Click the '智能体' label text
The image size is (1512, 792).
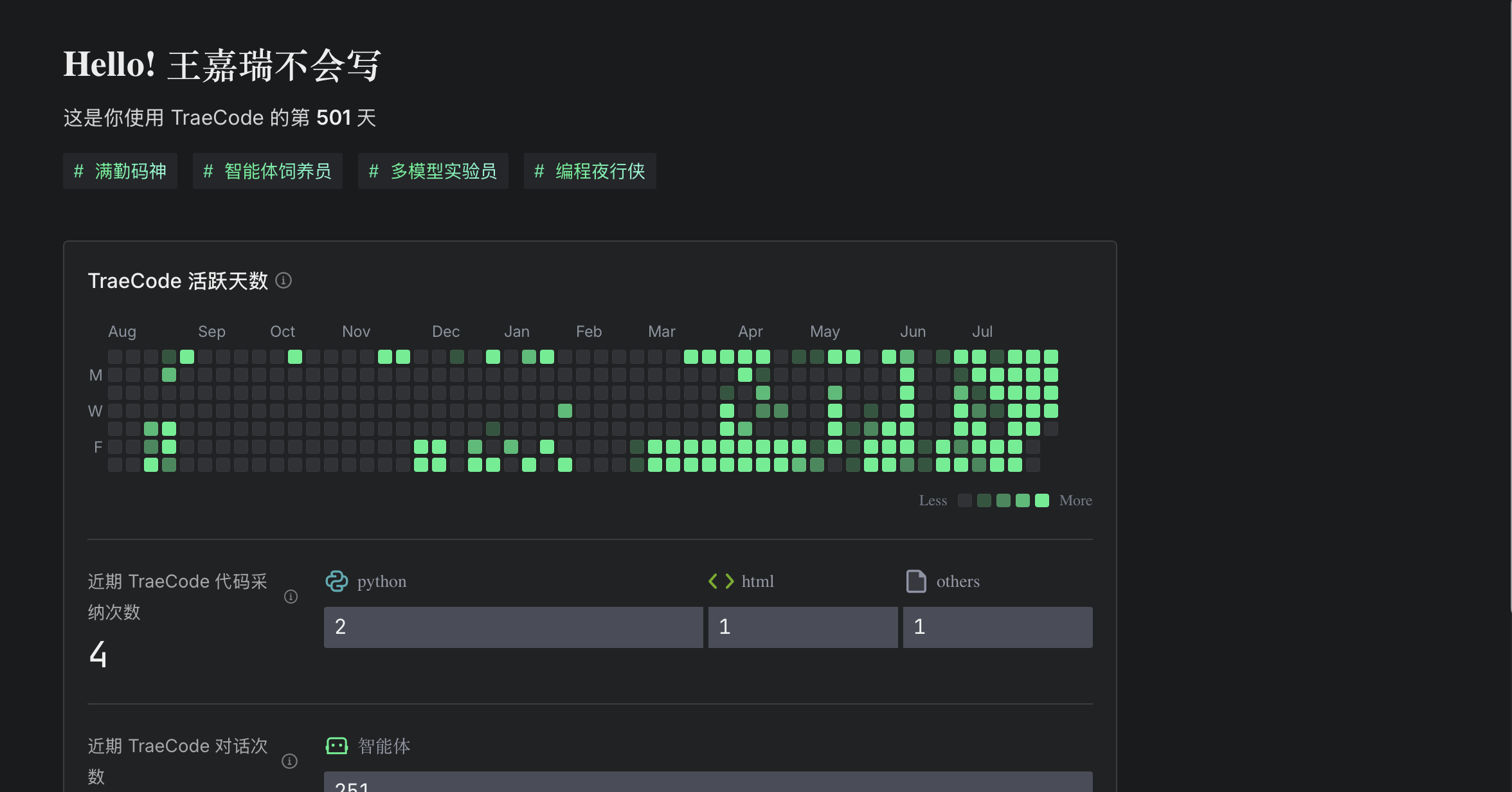tap(384, 746)
